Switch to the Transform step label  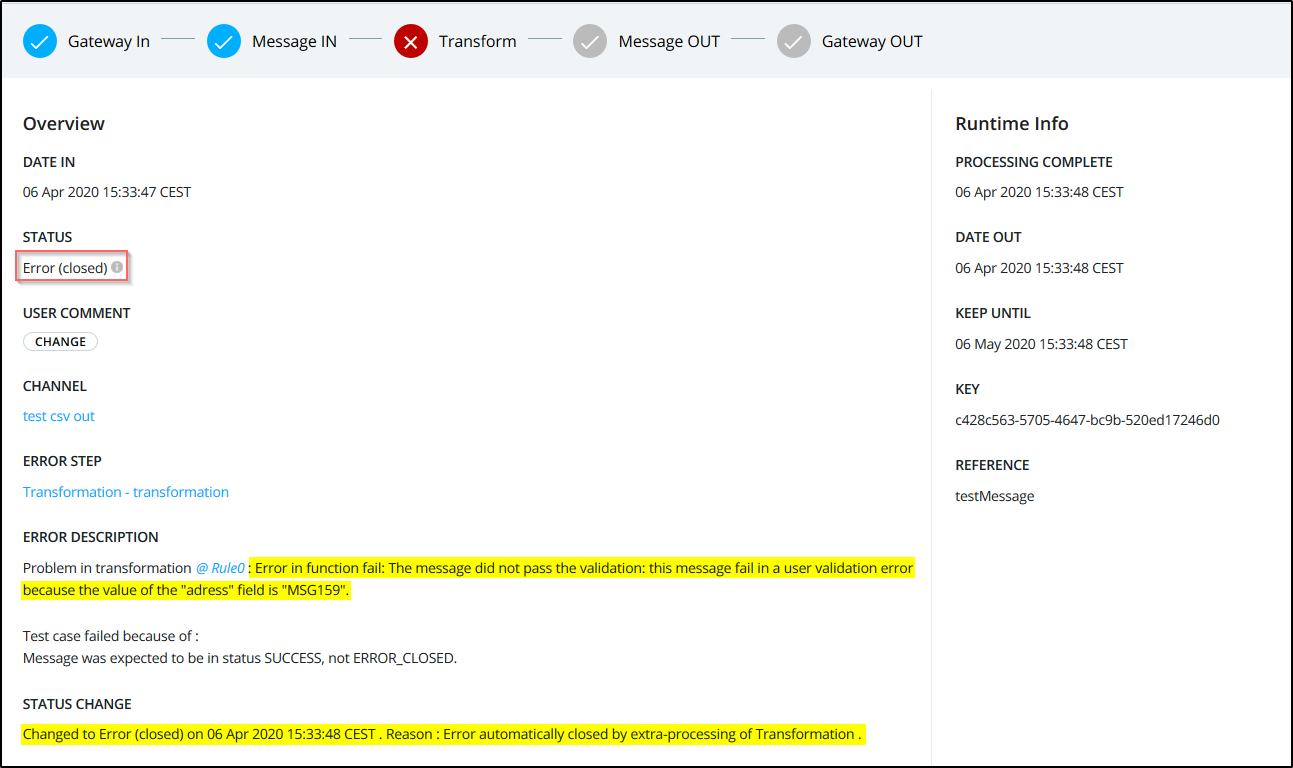click(477, 42)
